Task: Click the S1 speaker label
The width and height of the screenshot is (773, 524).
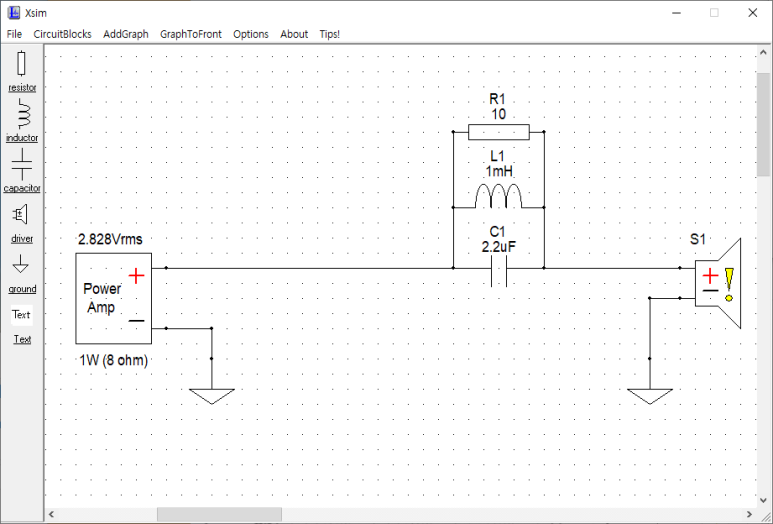Action: (x=698, y=240)
